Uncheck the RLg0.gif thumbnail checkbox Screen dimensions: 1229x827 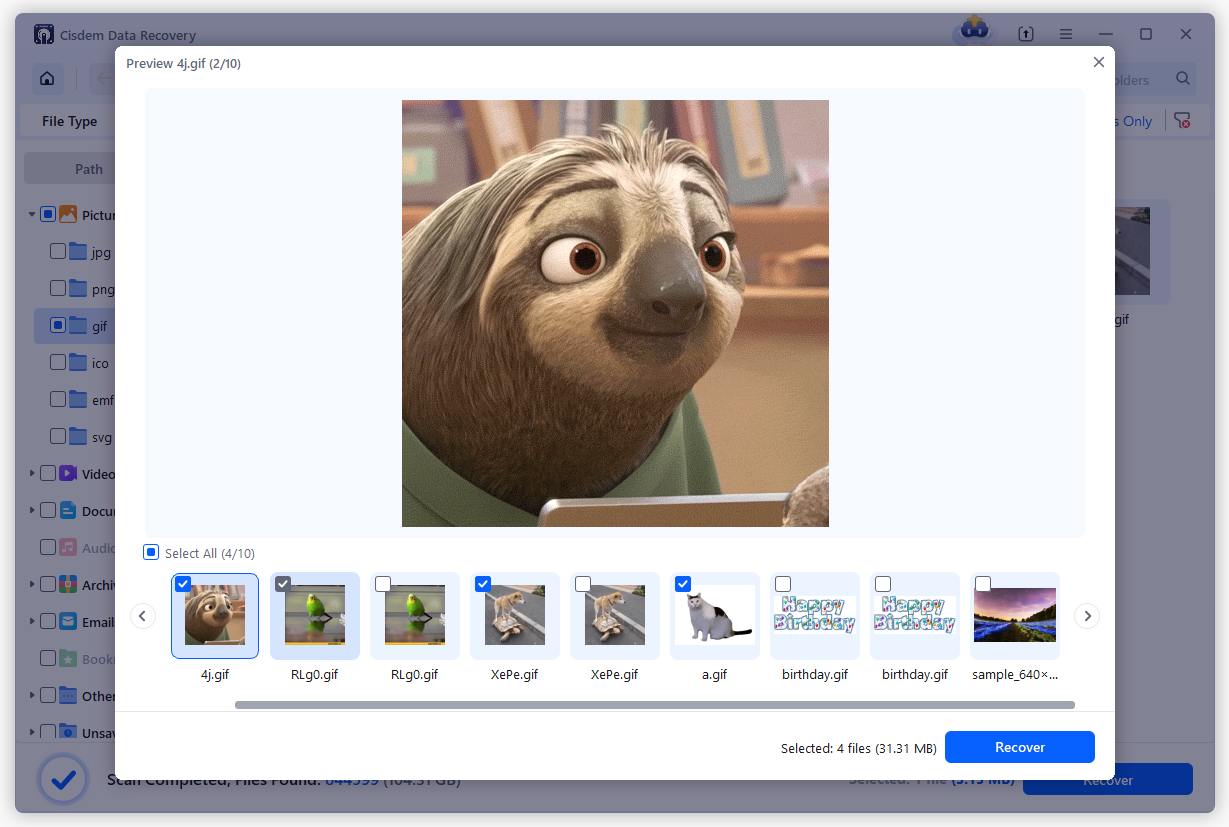point(282,584)
